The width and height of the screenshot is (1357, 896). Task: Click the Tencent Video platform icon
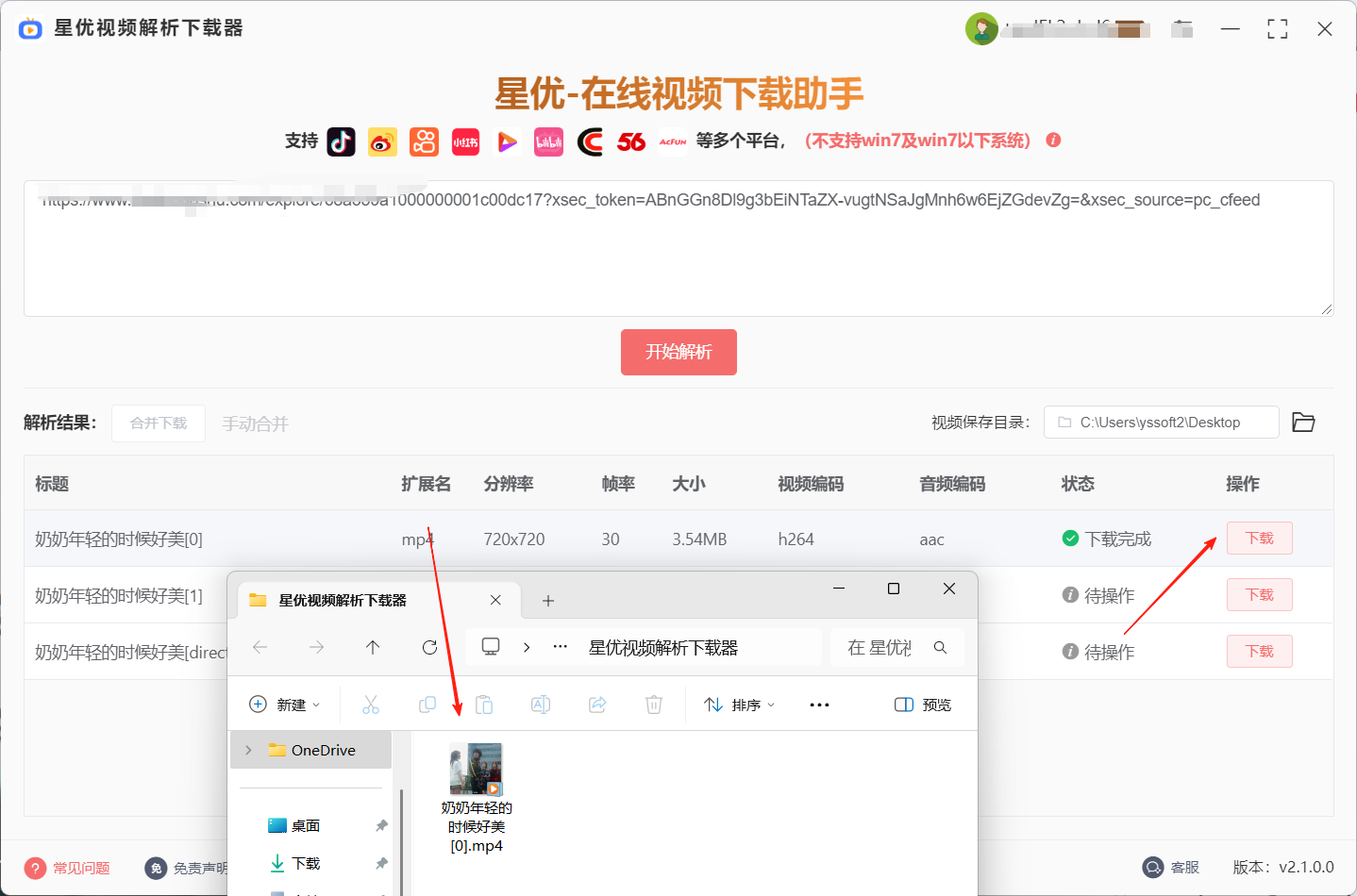[507, 141]
